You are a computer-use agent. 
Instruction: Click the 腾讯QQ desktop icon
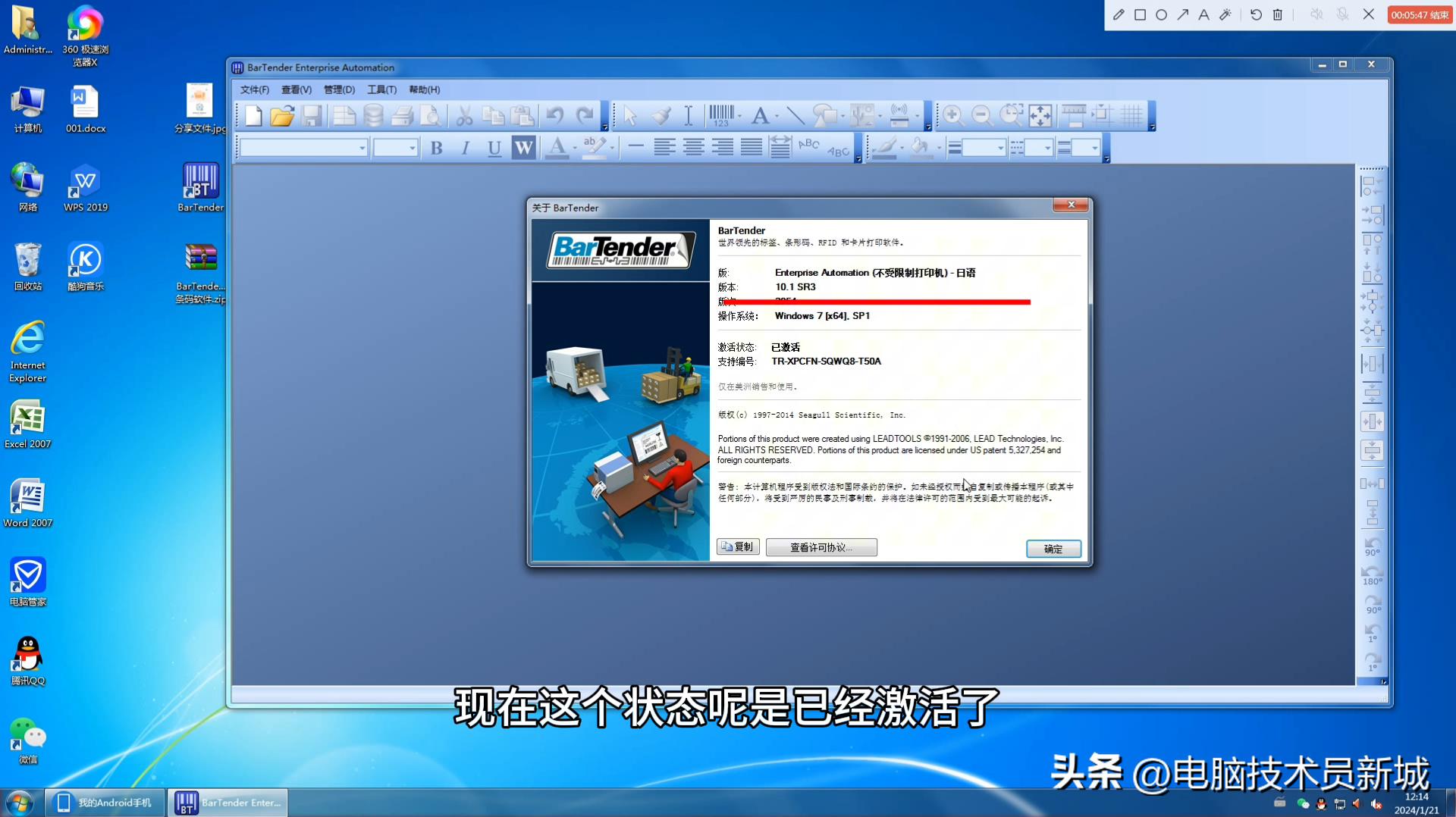(28, 661)
